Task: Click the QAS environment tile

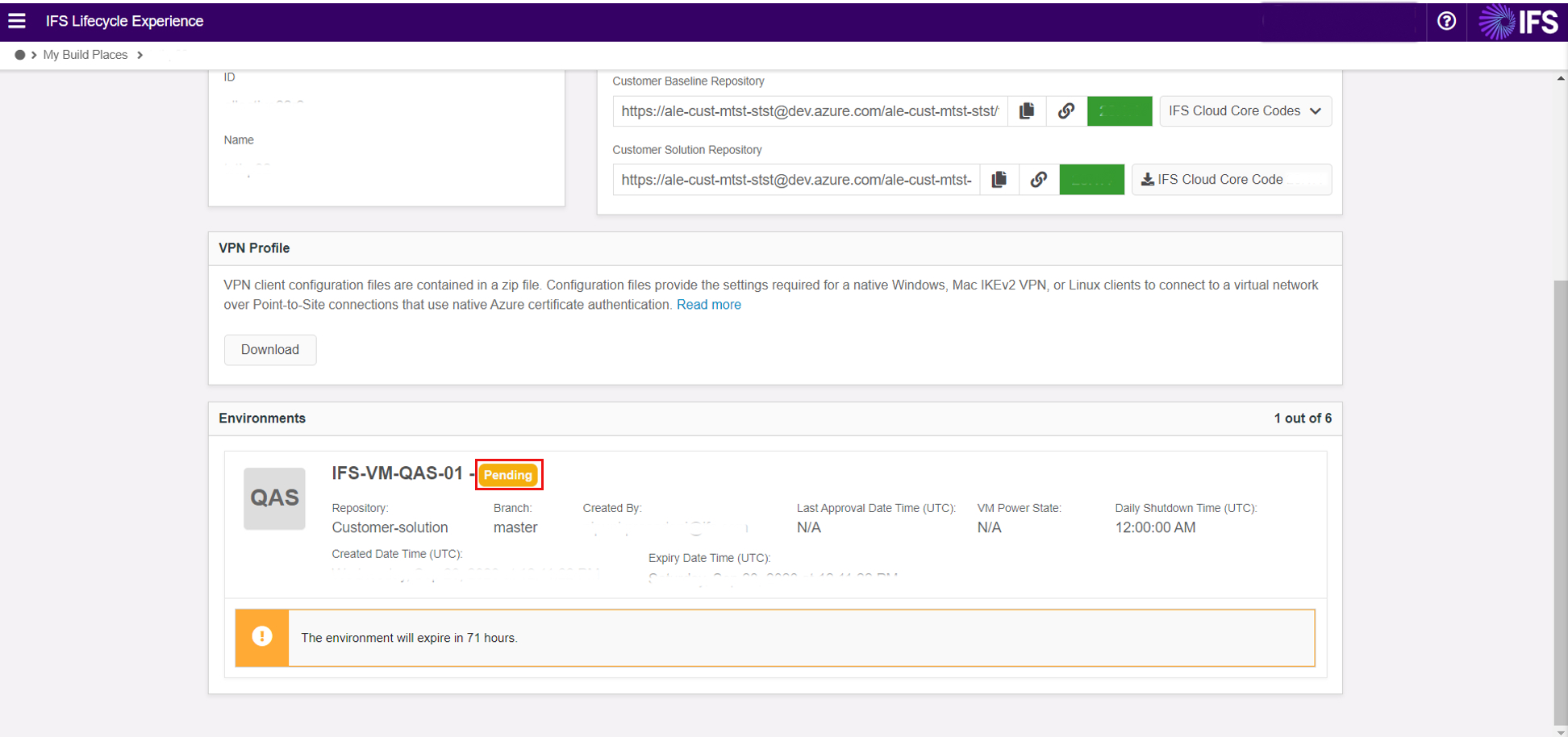Action: click(x=275, y=498)
